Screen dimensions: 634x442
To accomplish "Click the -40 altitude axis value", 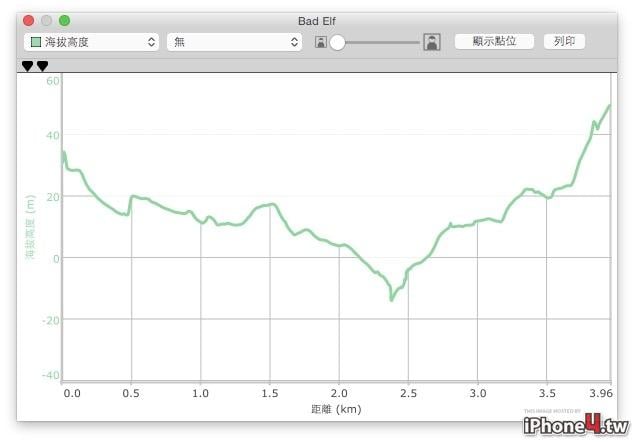I will (51, 375).
